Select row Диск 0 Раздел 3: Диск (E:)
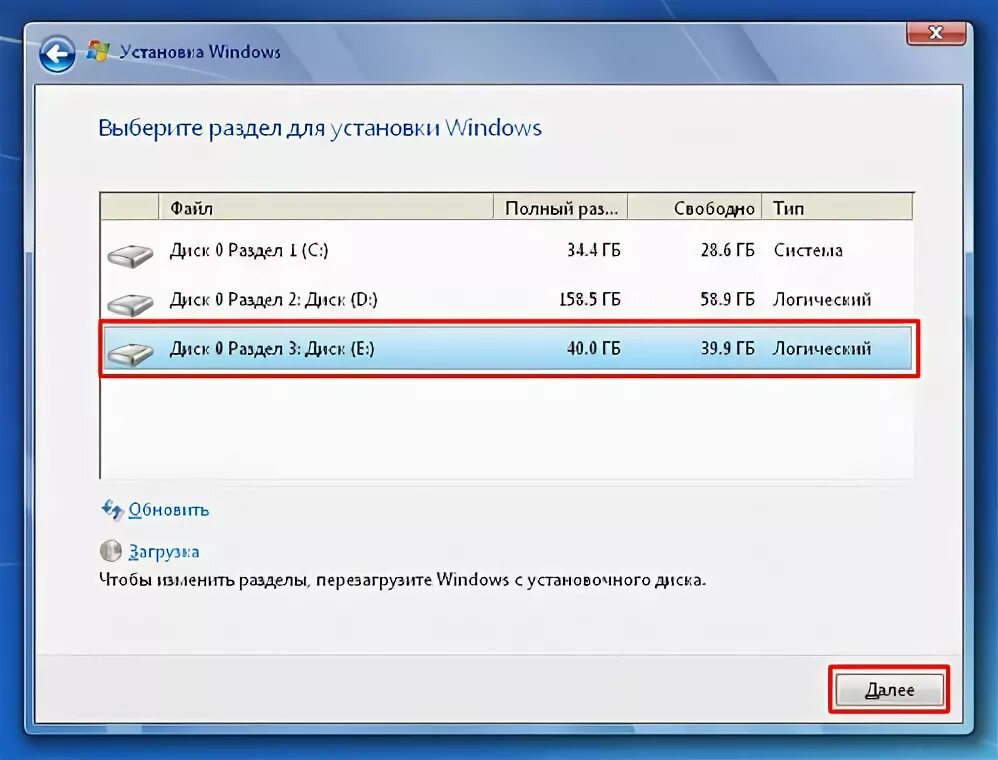This screenshot has width=998, height=760. tap(507, 348)
